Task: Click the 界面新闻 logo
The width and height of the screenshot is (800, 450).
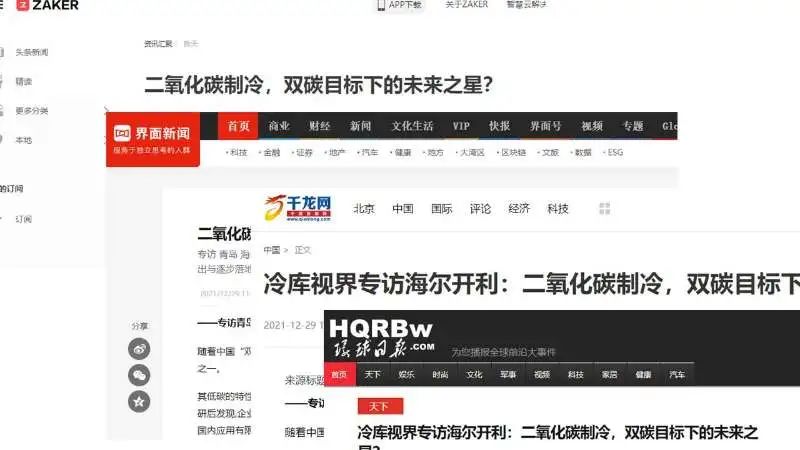Action: click(x=153, y=139)
